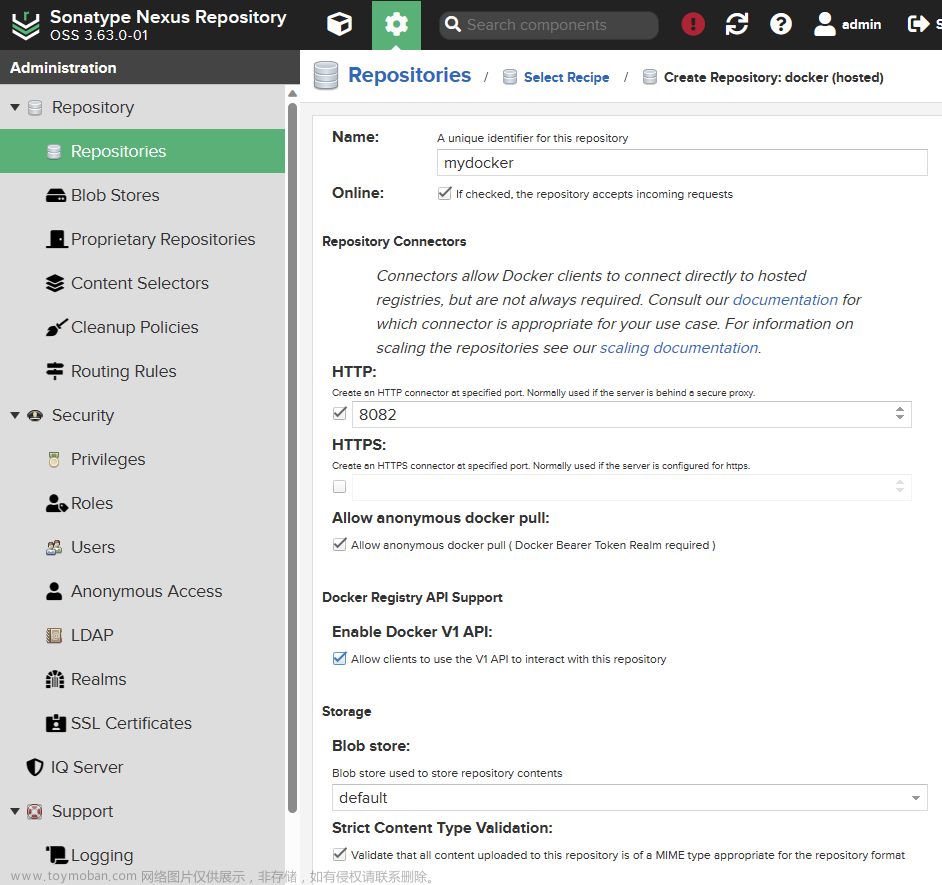Screen dimensions: 942x885
Task: Click the Proprietary Repositories door icon
Action: click(x=56, y=239)
